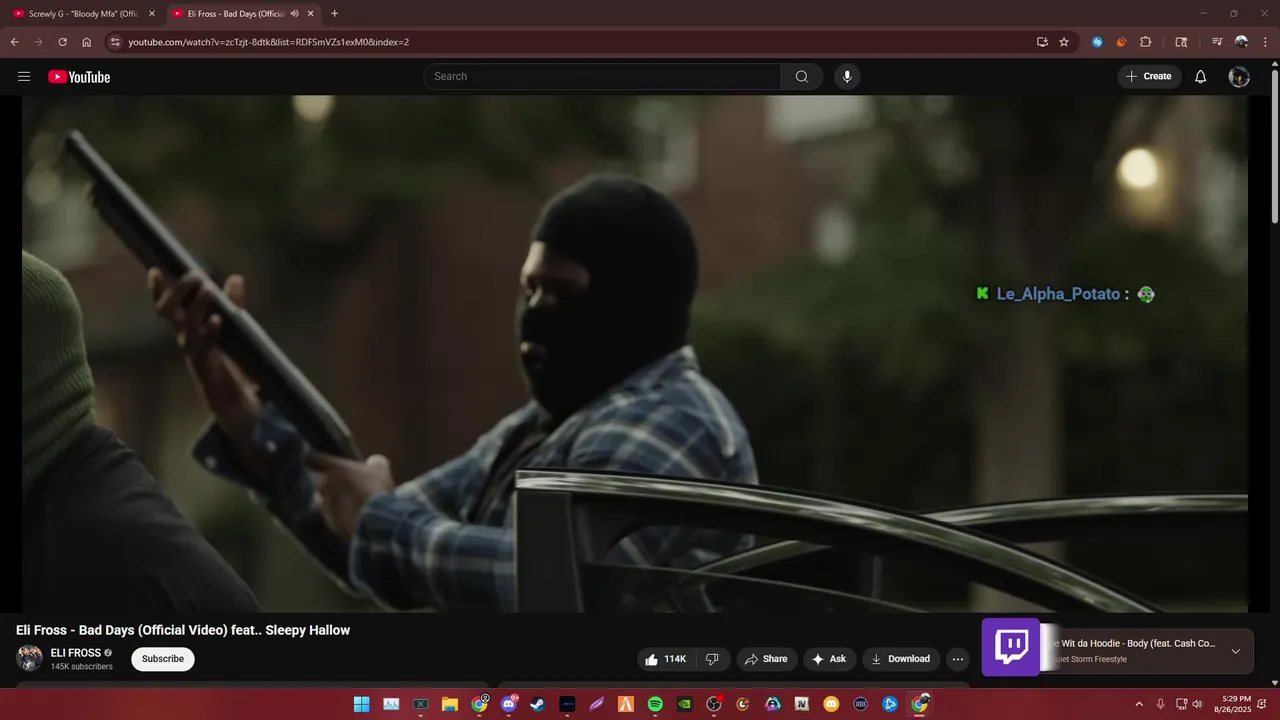Open the Chrome three-dot menu

pos(1265,42)
